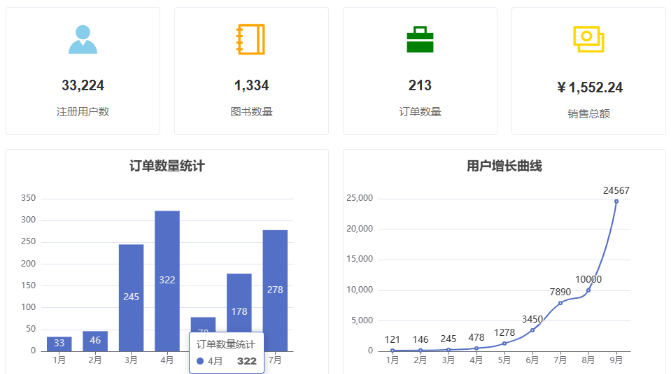671x374 pixels.
Task: Click the line point labeled 3450
Action: click(x=532, y=330)
